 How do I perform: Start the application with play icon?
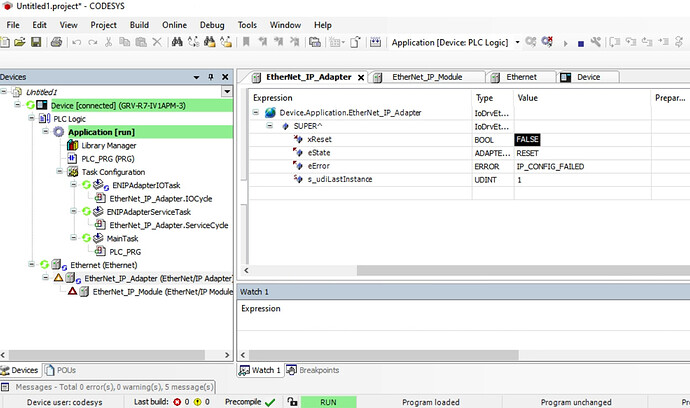(x=565, y=43)
